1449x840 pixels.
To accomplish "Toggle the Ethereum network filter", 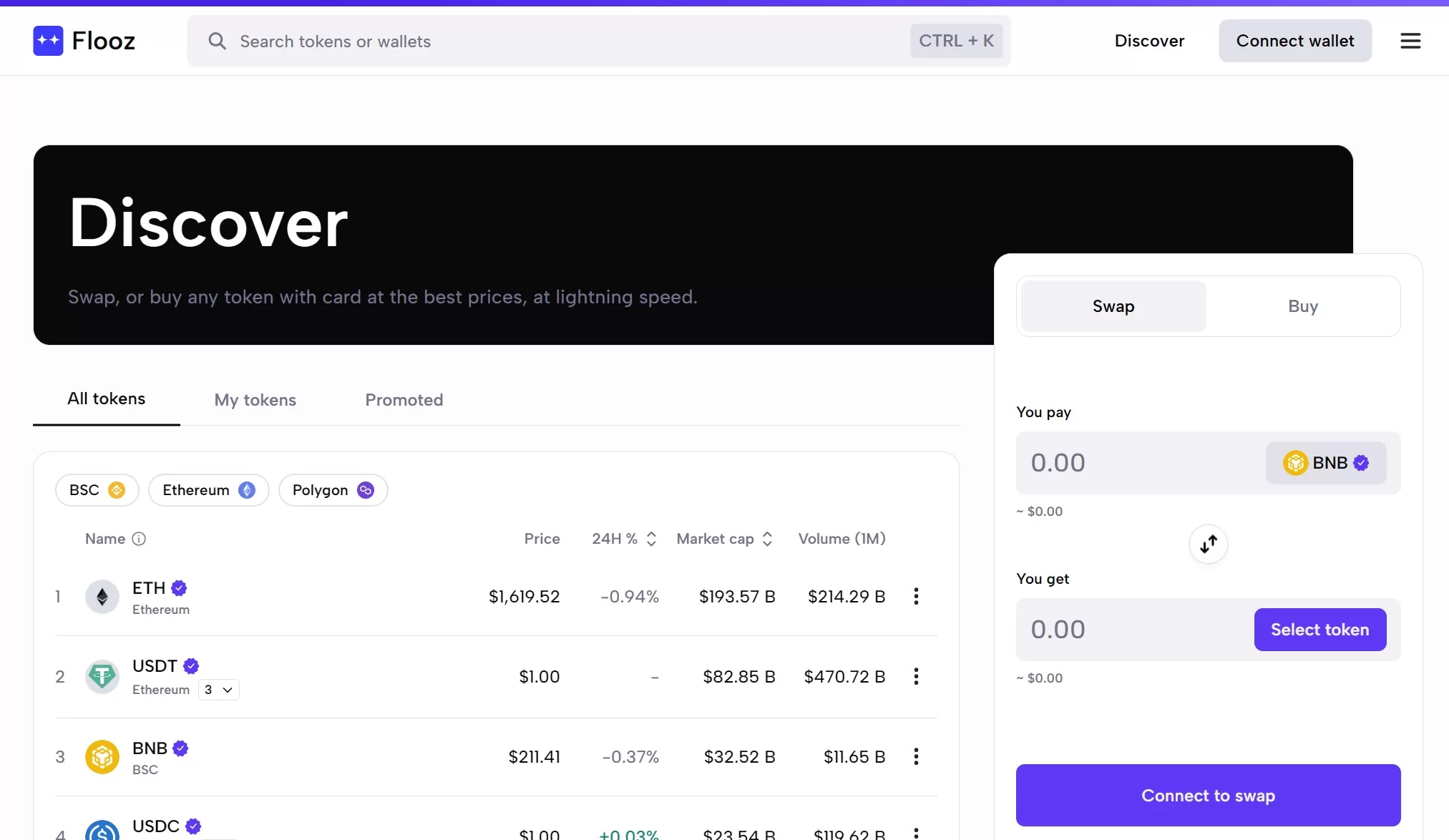I will 209,490.
